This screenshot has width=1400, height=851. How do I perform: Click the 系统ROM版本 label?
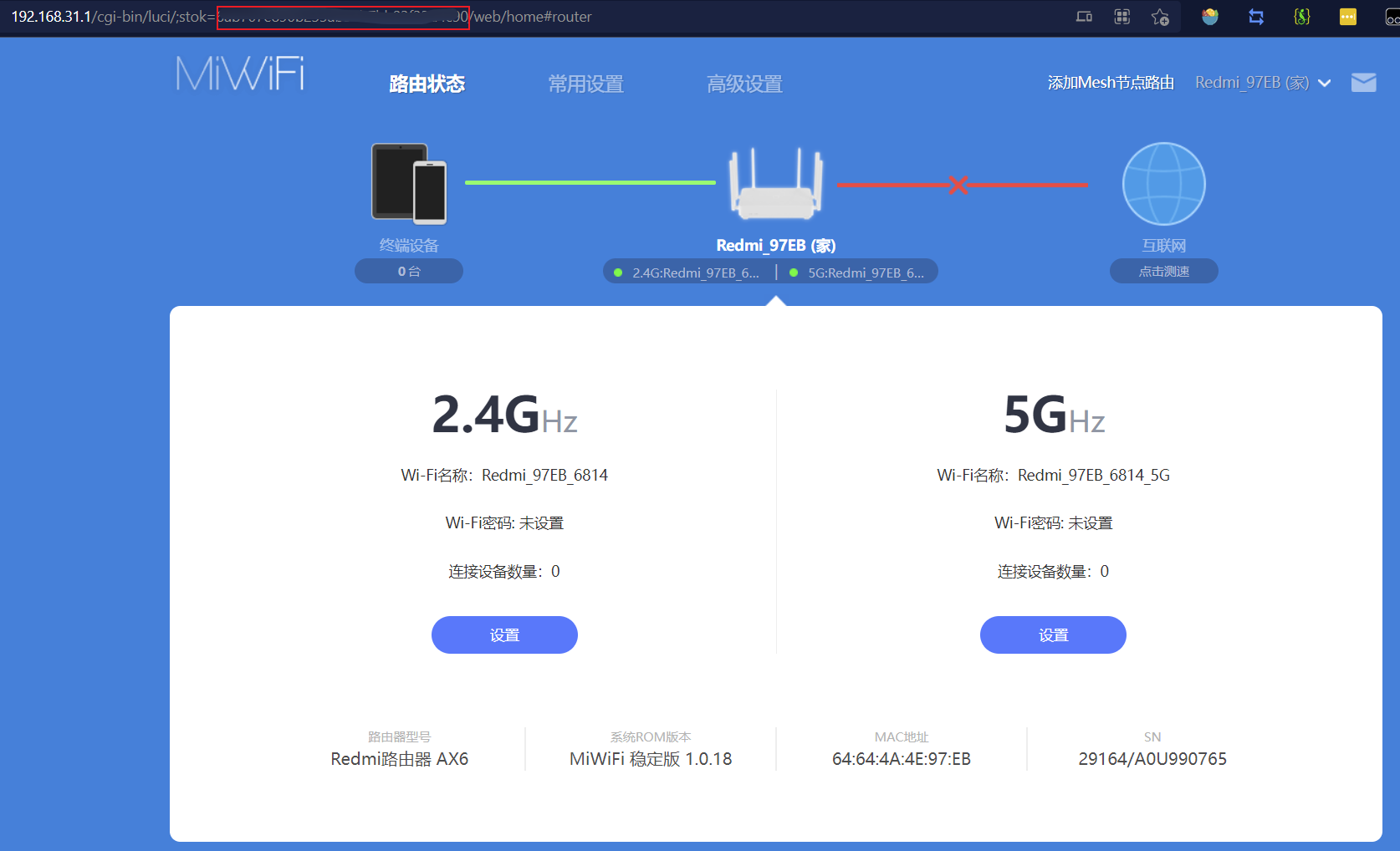click(x=651, y=736)
